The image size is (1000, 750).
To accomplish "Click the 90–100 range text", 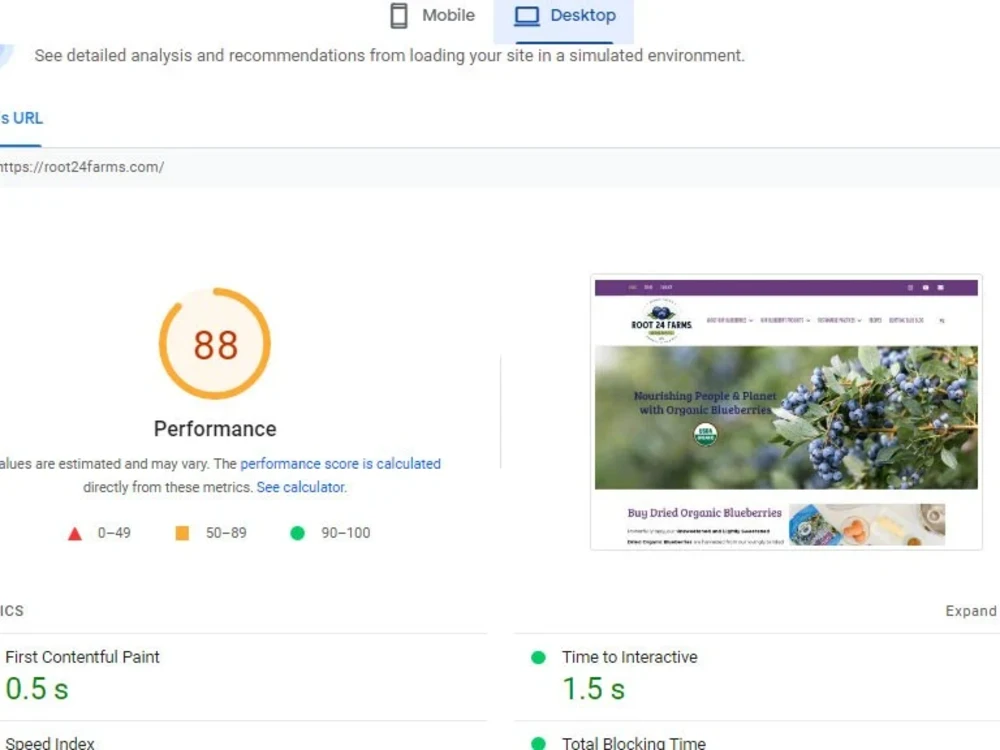I will (x=345, y=533).
